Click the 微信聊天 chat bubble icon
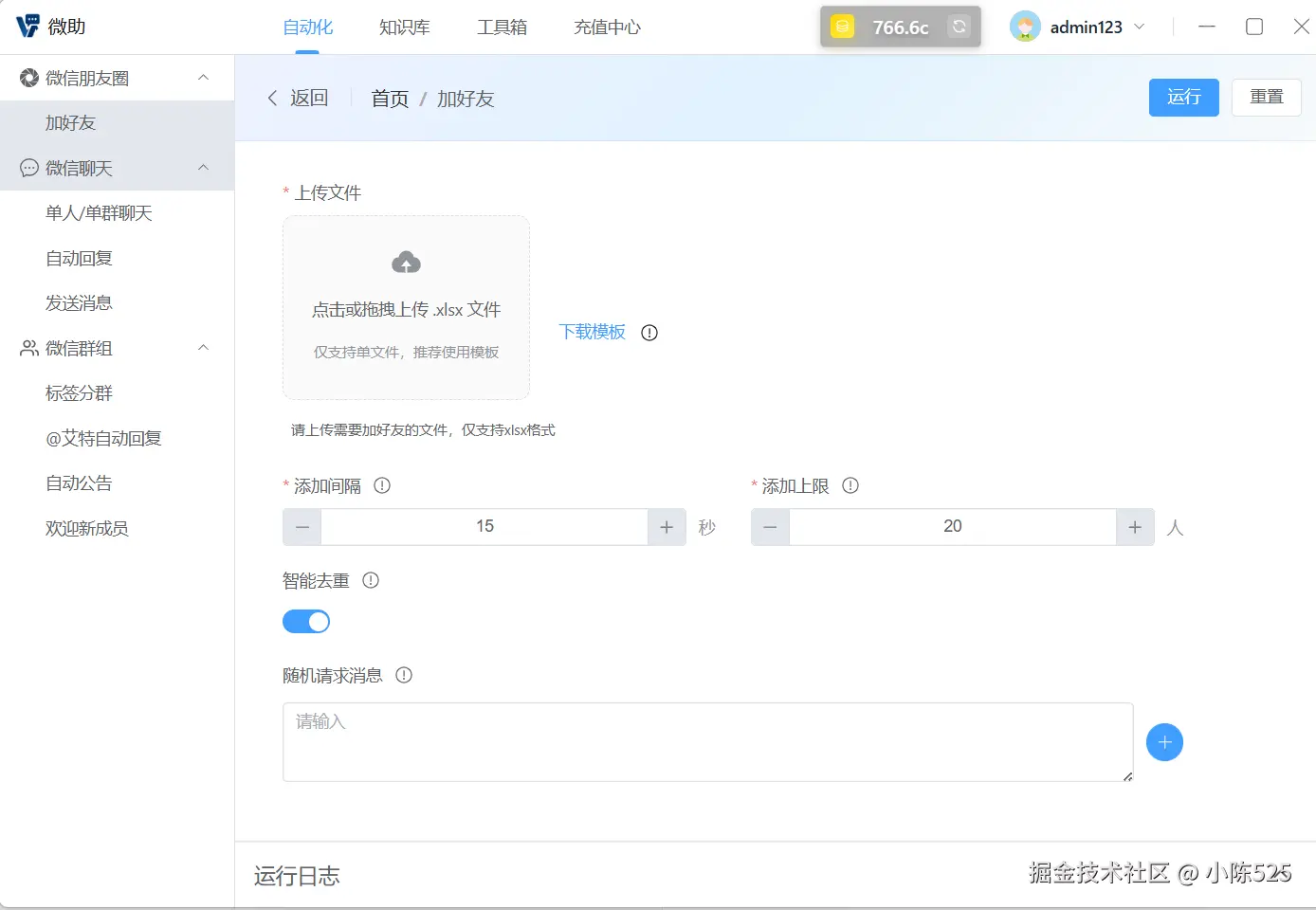The height and width of the screenshot is (910, 1316). click(29, 168)
